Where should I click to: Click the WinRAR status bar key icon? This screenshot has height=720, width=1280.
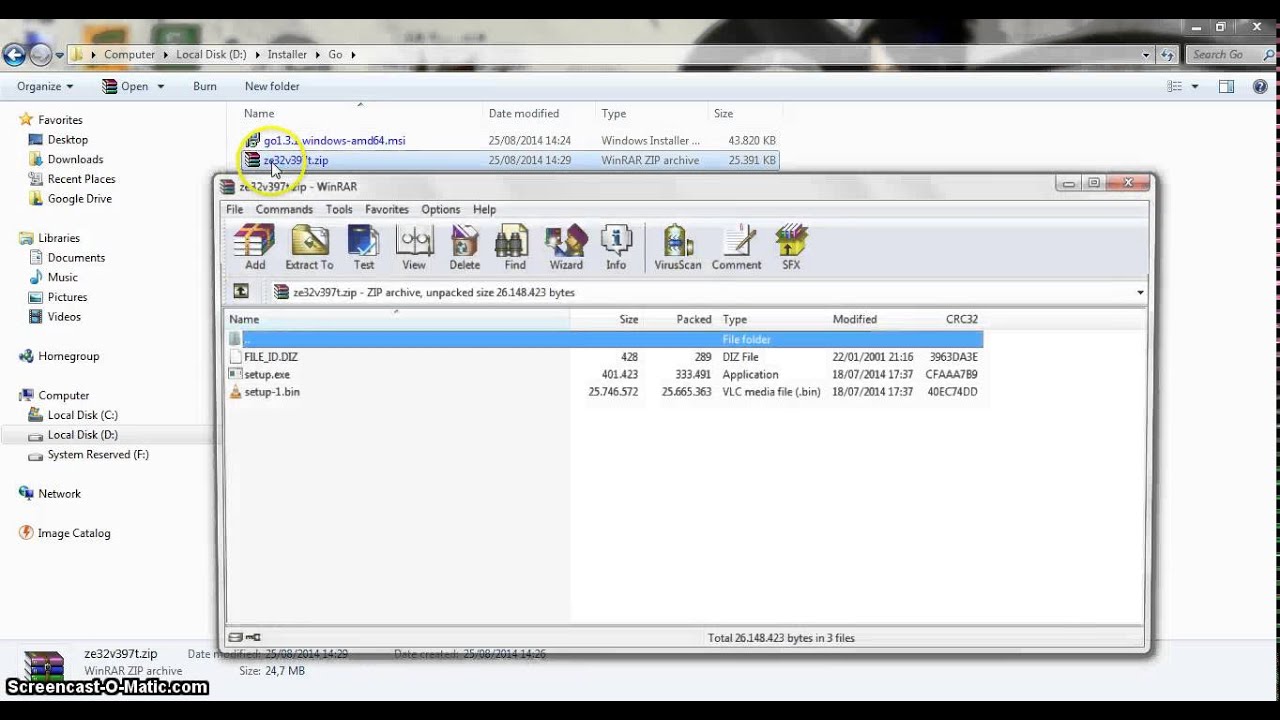coord(253,637)
